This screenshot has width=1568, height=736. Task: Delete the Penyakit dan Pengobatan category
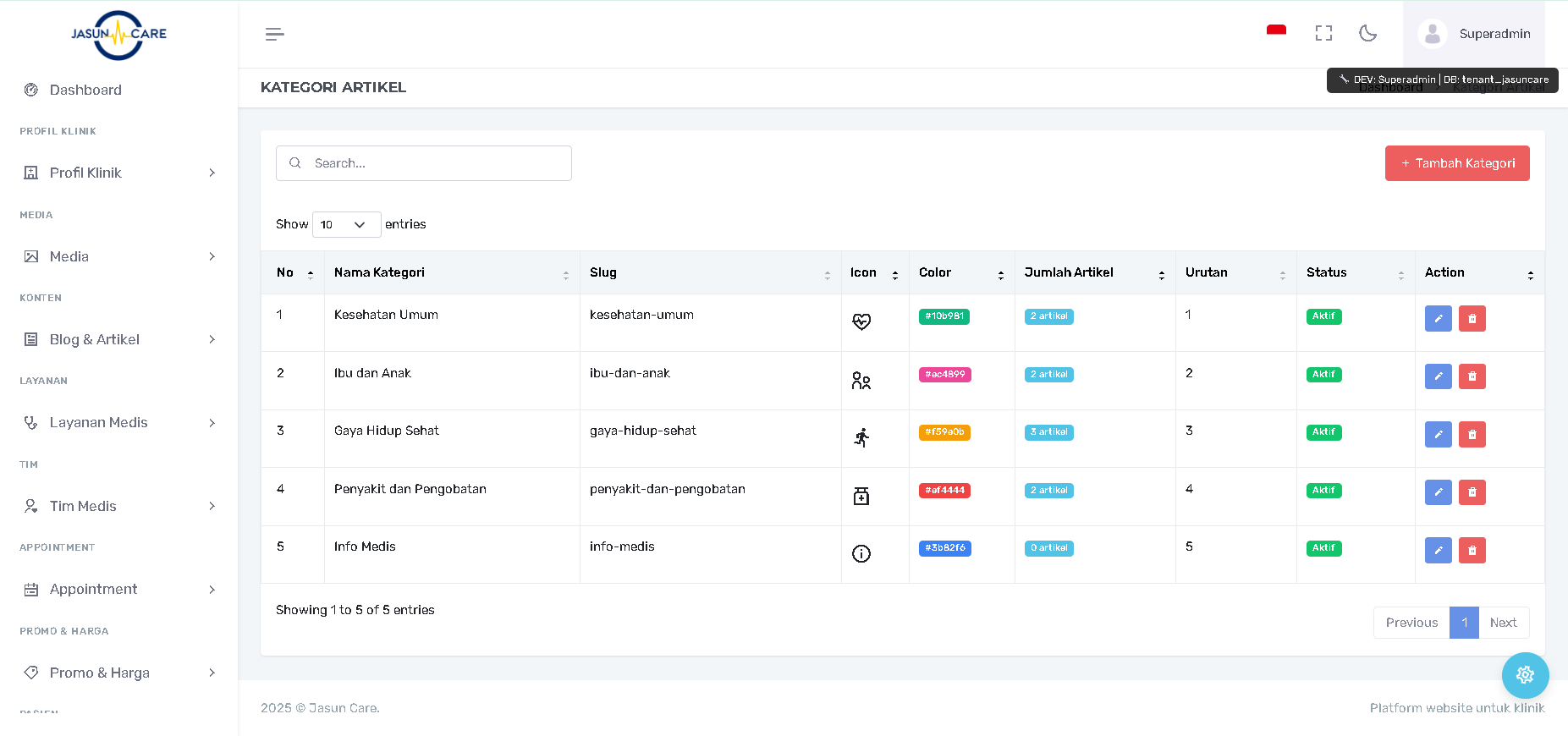(1472, 492)
